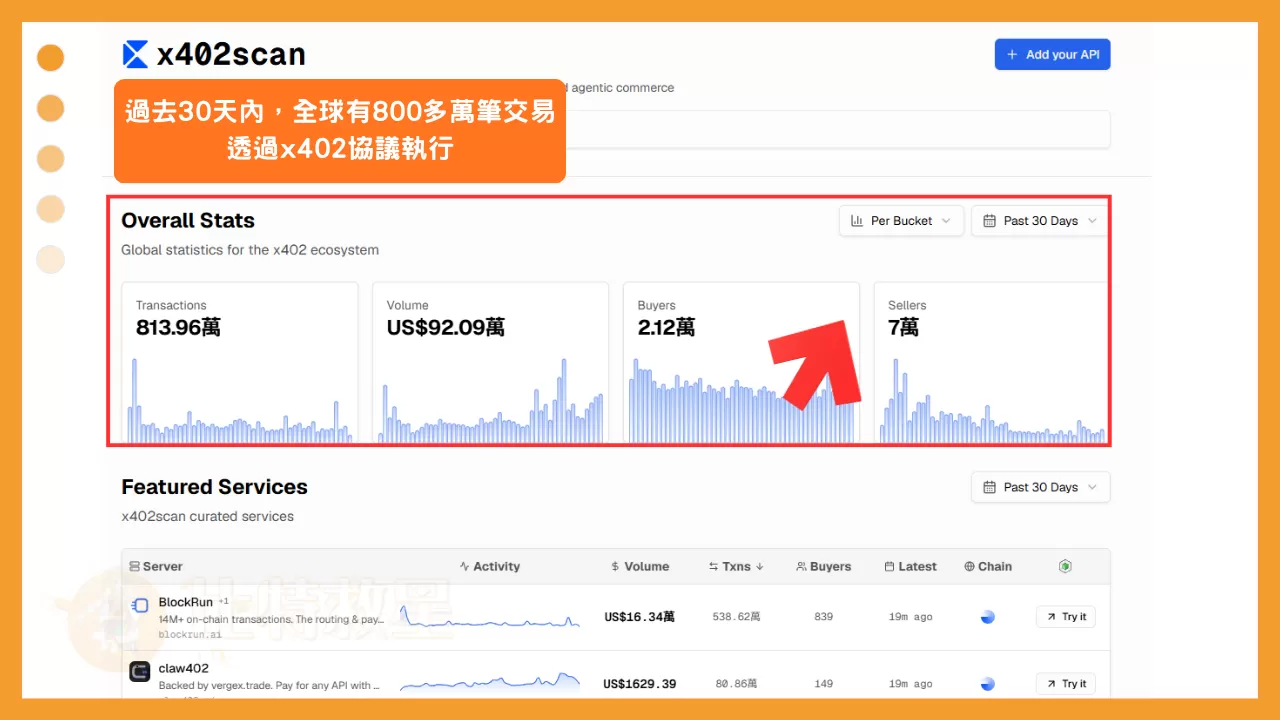Click Try it for BlockRun
Screen dimensions: 1280x720
1066,617
